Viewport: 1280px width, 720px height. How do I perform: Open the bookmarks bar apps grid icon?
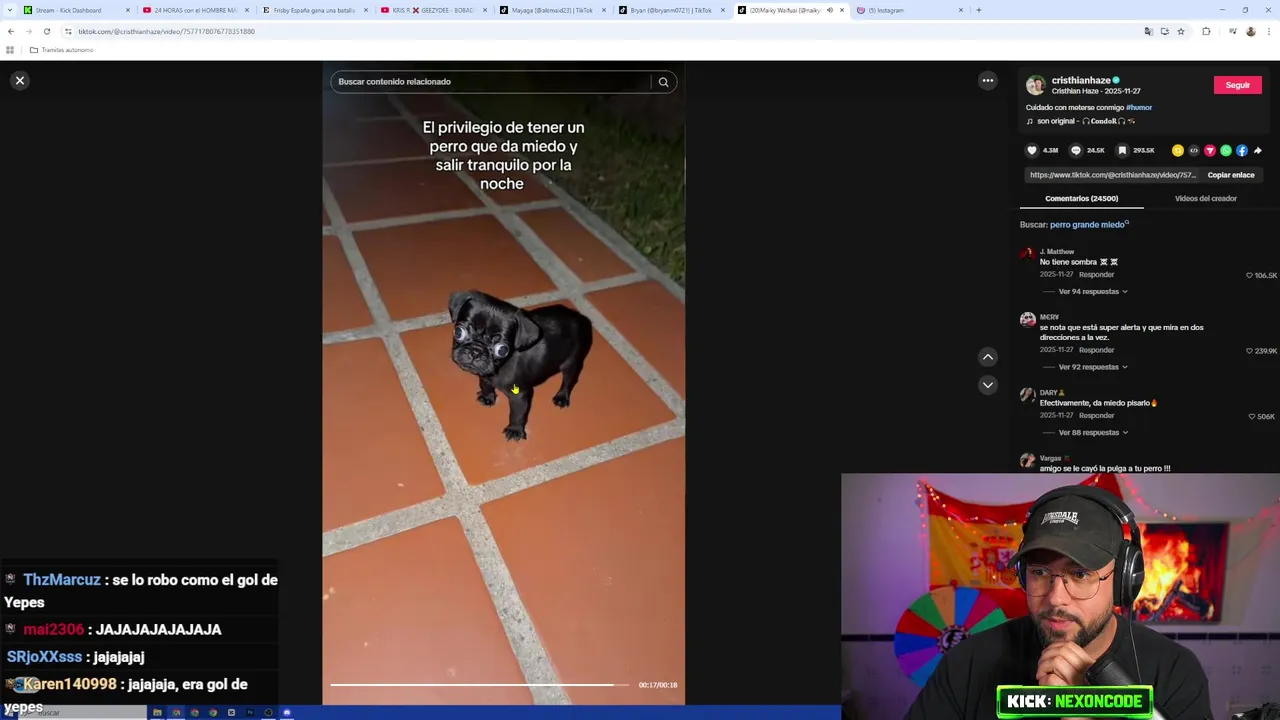10,50
